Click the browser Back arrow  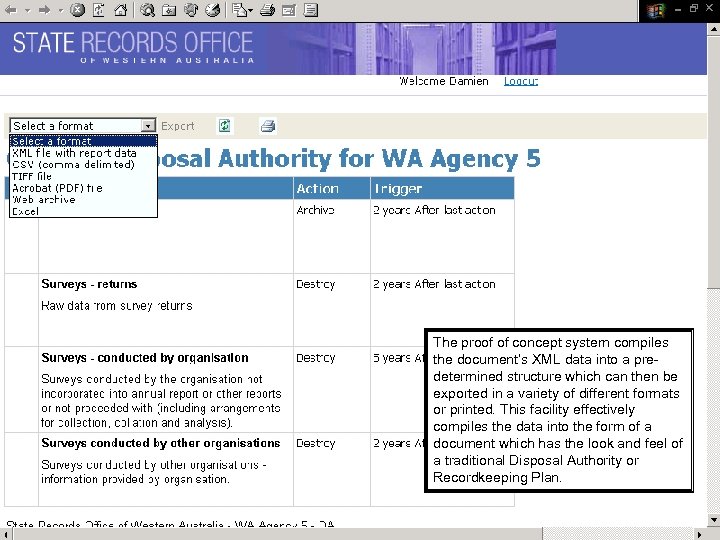11,10
